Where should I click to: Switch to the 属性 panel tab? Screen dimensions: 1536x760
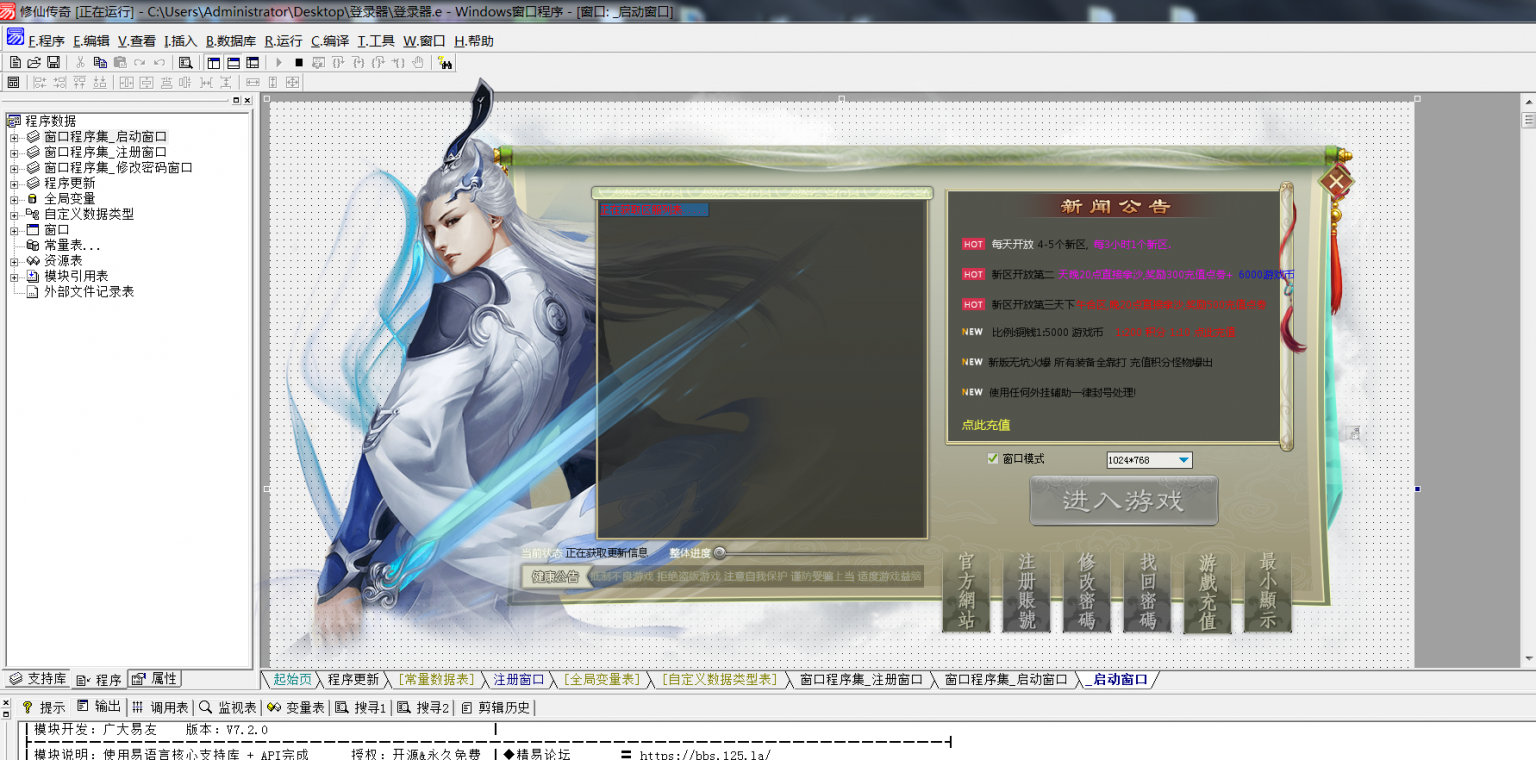coord(156,679)
